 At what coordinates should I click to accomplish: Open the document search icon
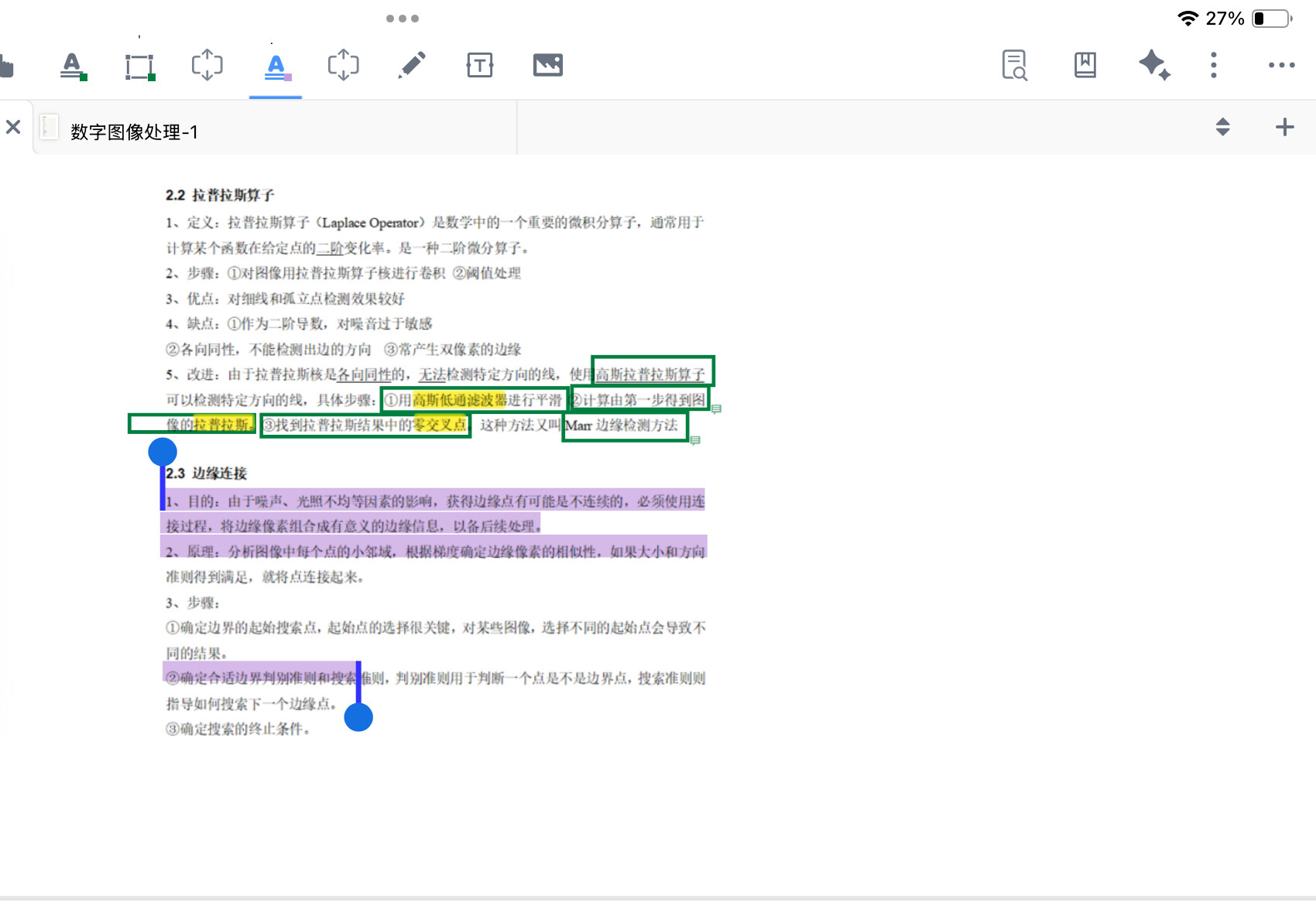tap(1014, 65)
